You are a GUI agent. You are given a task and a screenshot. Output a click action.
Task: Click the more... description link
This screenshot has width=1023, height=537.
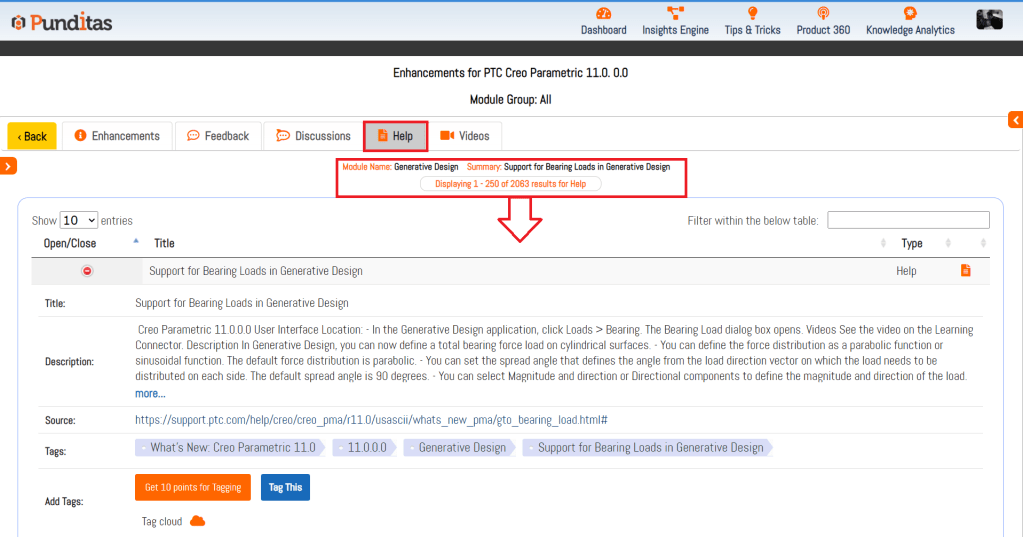click(150, 394)
